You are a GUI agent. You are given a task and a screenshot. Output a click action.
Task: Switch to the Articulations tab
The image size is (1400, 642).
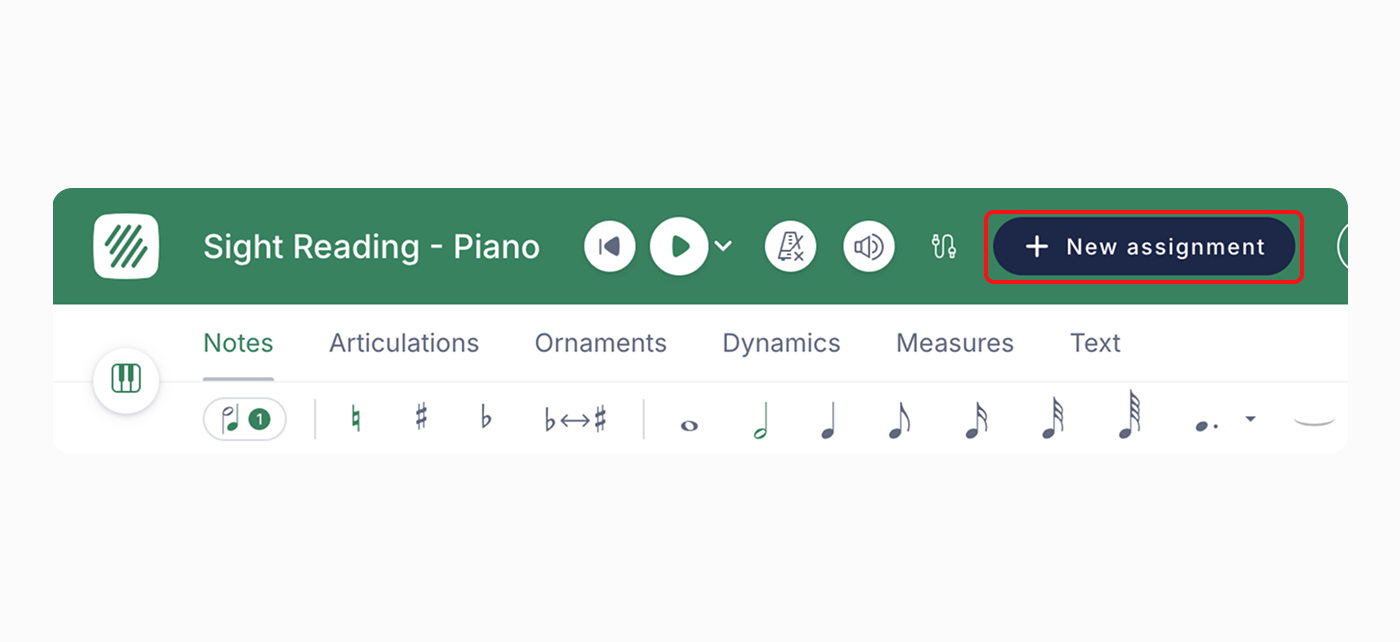pyautogui.click(x=403, y=343)
